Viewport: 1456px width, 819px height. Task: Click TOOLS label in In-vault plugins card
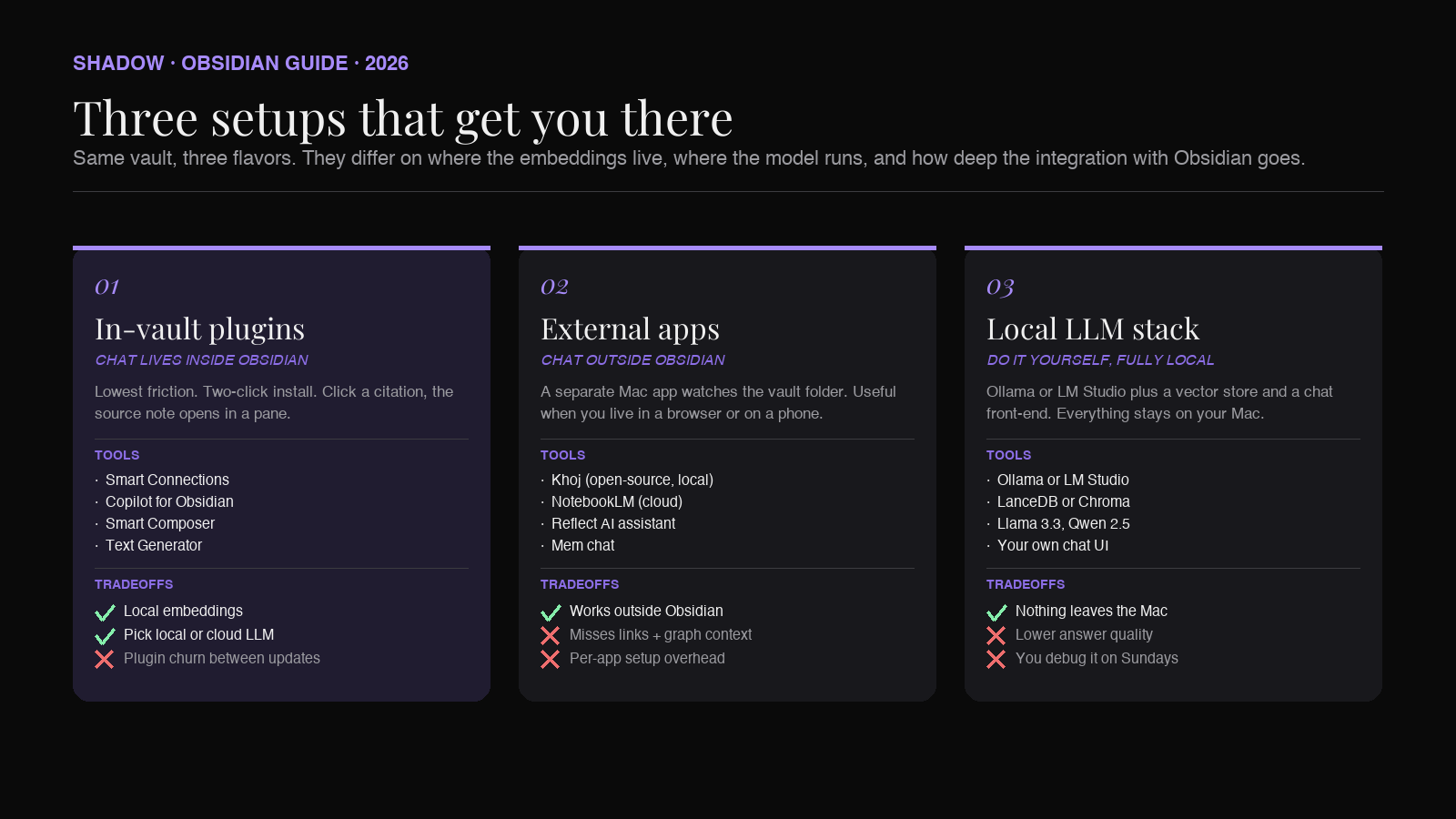(116, 455)
